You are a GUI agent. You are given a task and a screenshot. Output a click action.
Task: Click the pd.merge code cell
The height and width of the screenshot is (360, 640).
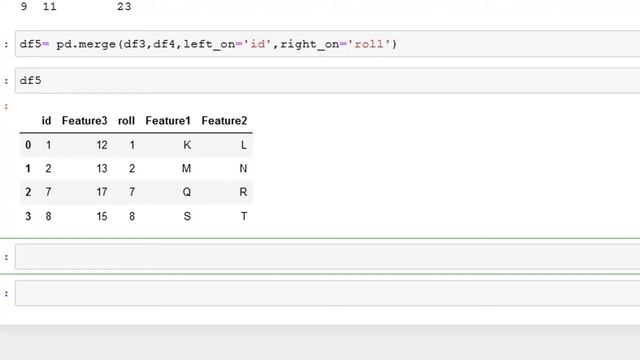coord(327,44)
